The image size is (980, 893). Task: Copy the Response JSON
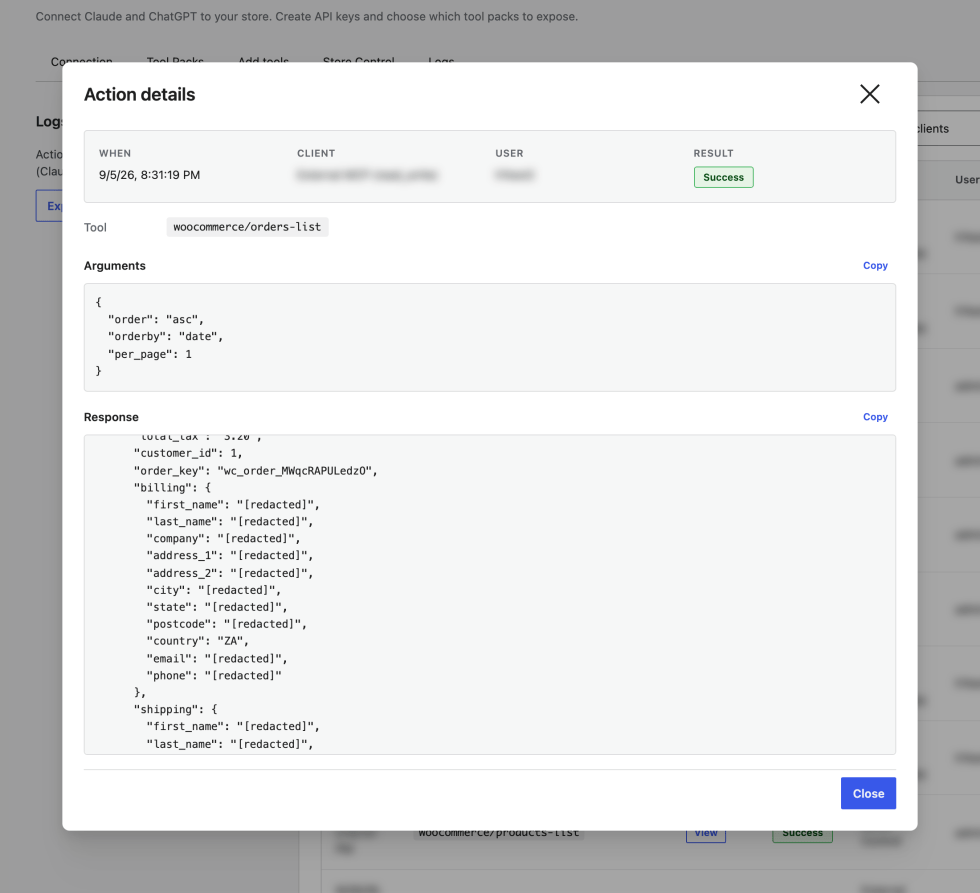pyautogui.click(x=875, y=417)
